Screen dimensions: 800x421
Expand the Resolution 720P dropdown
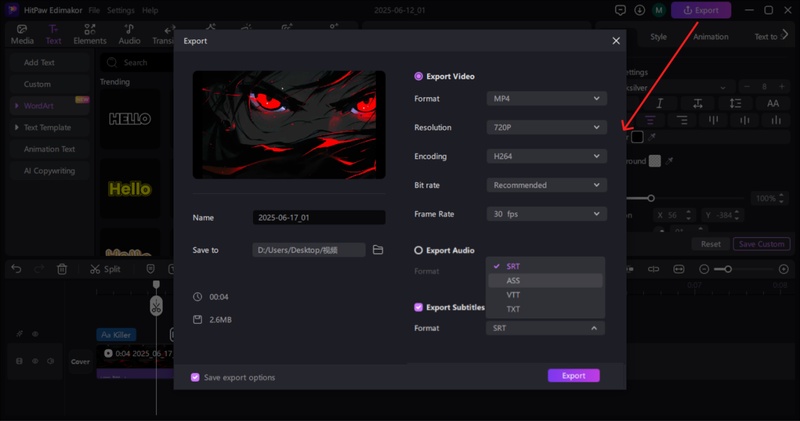click(x=546, y=128)
